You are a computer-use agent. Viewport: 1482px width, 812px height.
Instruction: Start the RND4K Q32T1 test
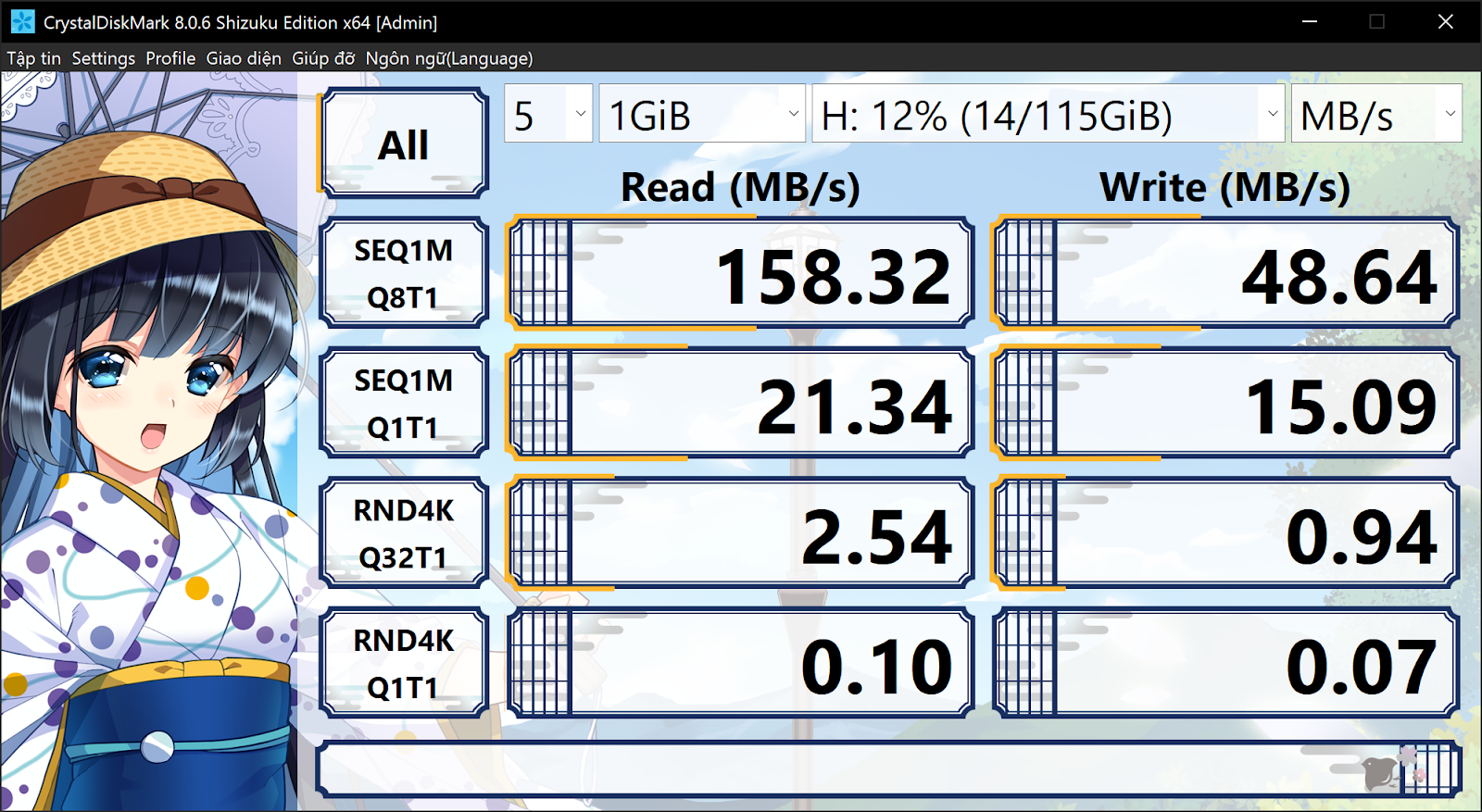(404, 533)
